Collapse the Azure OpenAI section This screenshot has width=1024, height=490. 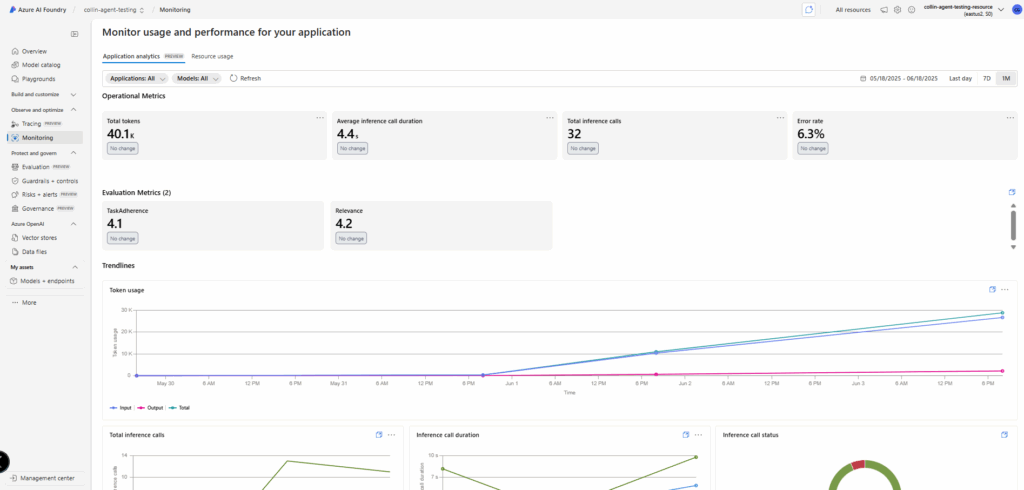point(73,224)
